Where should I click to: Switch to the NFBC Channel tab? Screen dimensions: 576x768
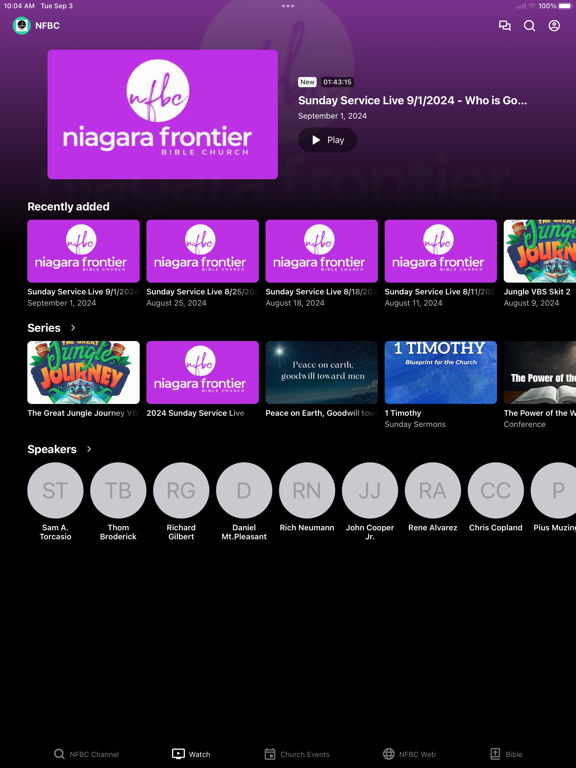(86, 754)
